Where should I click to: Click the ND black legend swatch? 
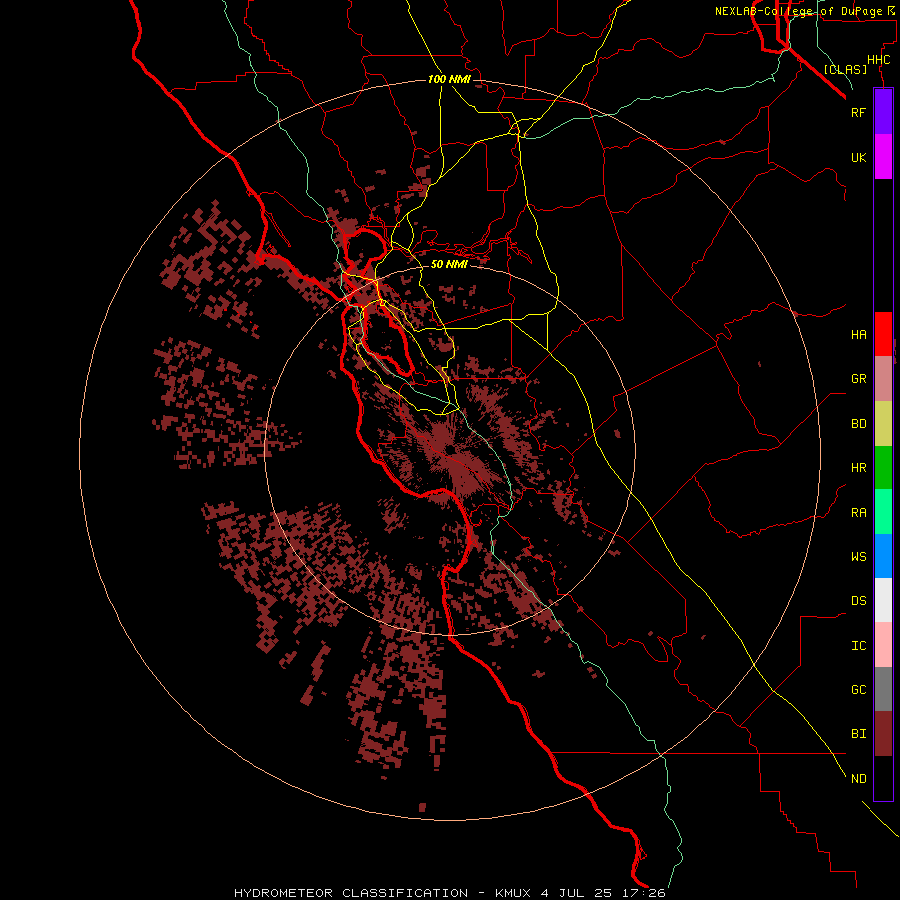[x=883, y=778]
